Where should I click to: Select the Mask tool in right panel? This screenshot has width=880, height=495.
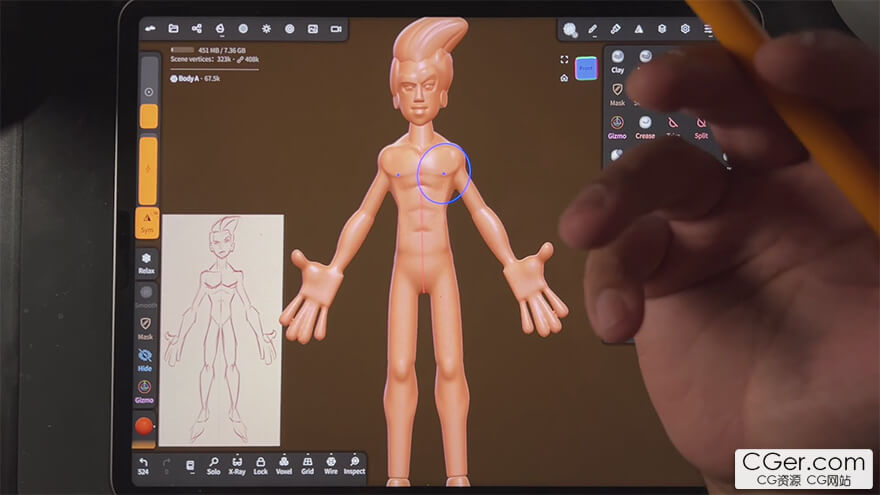point(617,94)
